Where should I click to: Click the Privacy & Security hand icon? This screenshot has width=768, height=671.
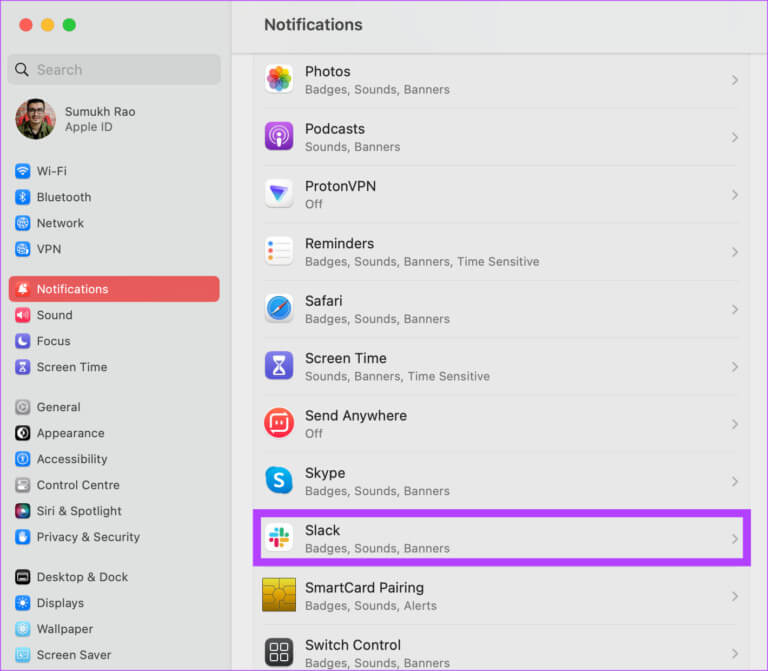point(23,537)
